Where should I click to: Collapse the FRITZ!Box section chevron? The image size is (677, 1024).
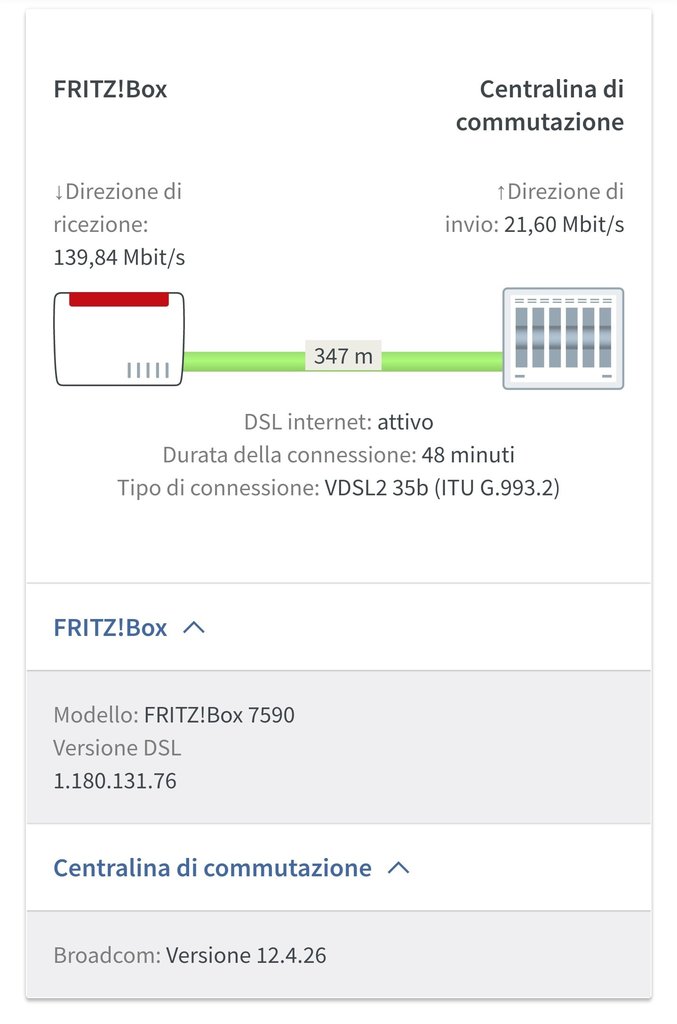click(x=194, y=628)
